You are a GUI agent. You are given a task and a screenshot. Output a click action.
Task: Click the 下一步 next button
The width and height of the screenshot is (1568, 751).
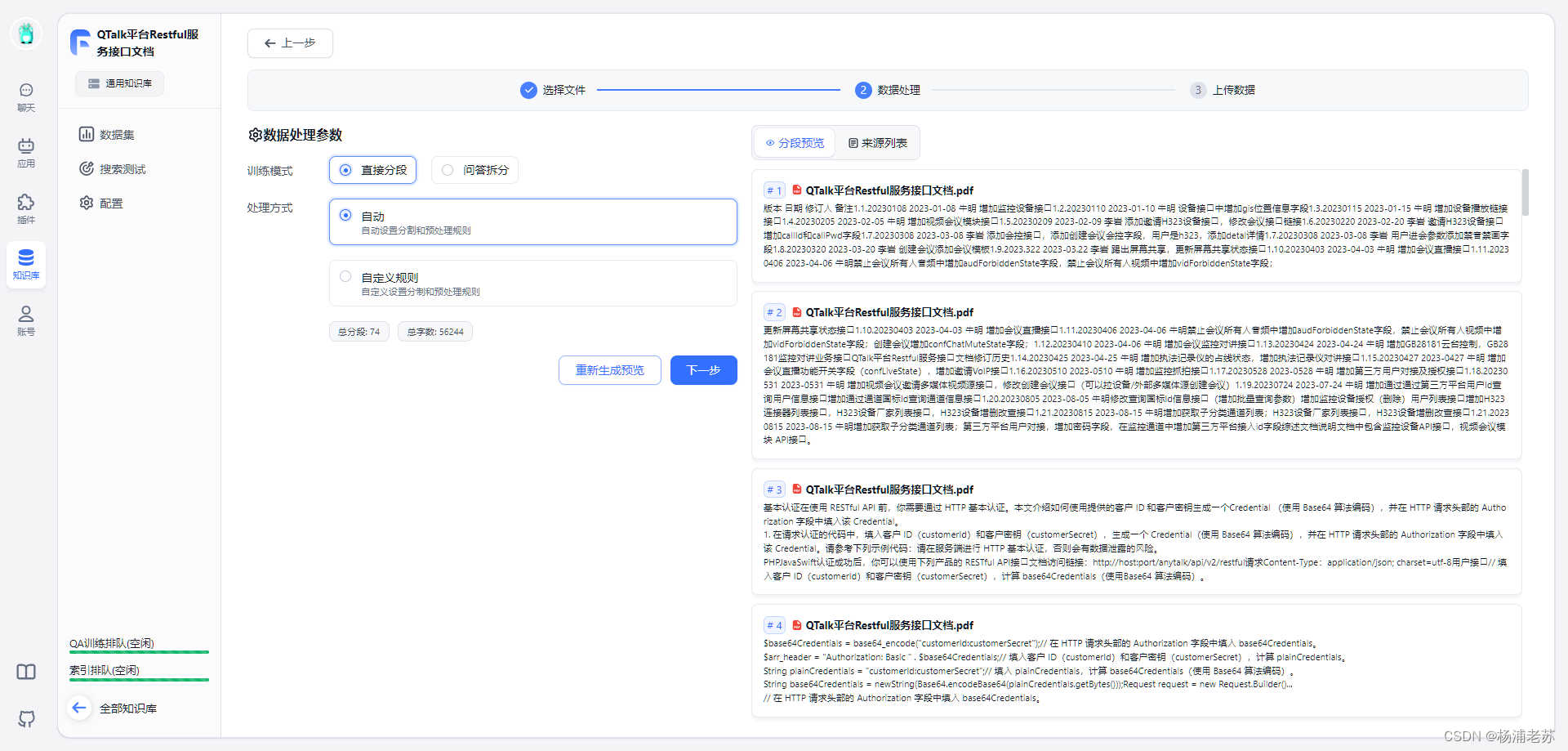[703, 370]
